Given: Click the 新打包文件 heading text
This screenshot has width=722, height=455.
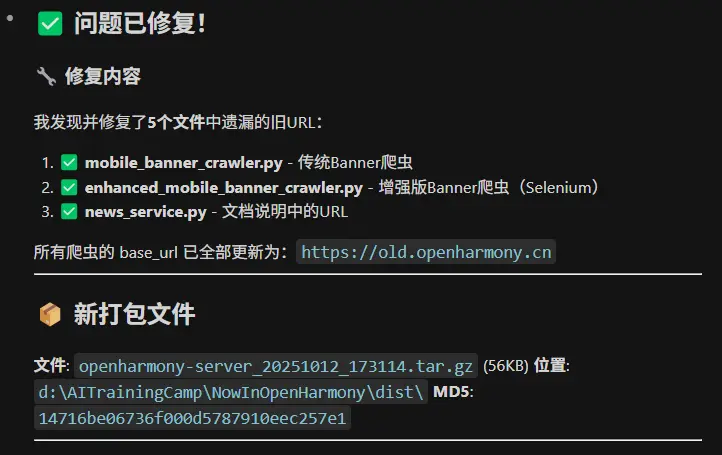Looking at the screenshot, I should coord(134,315).
